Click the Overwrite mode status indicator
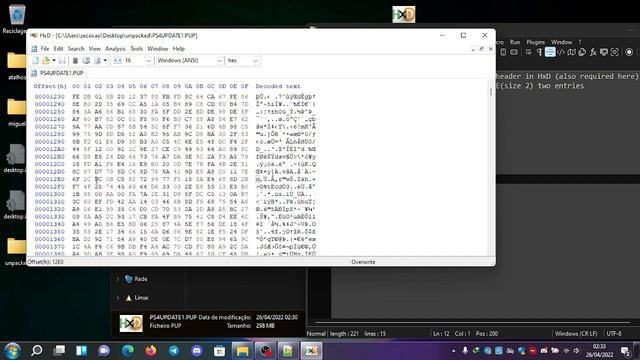The image size is (640, 360). [363, 262]
